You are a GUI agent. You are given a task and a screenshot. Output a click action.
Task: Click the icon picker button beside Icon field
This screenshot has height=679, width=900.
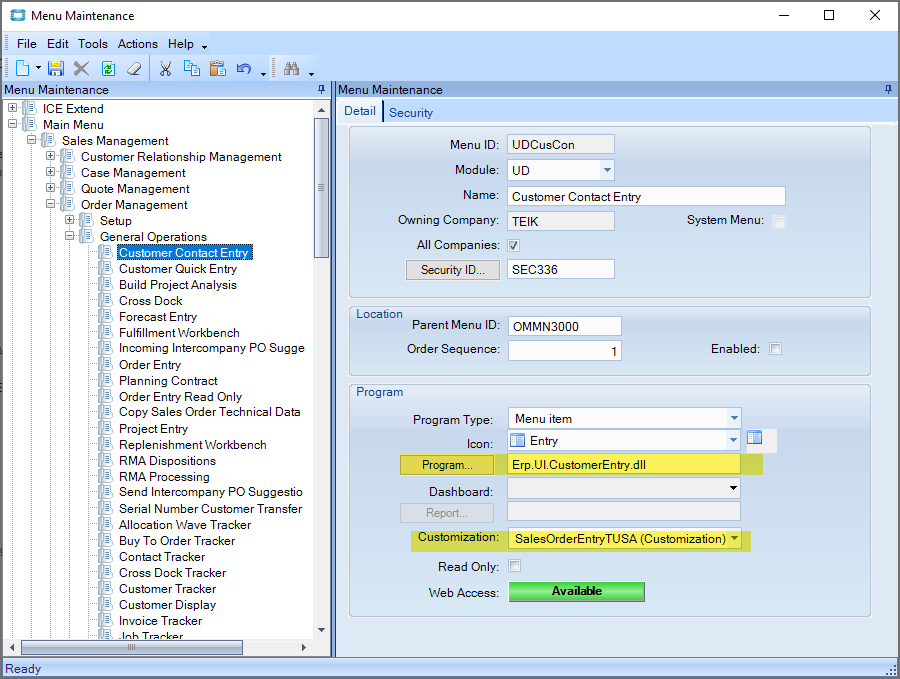(754, 438)
